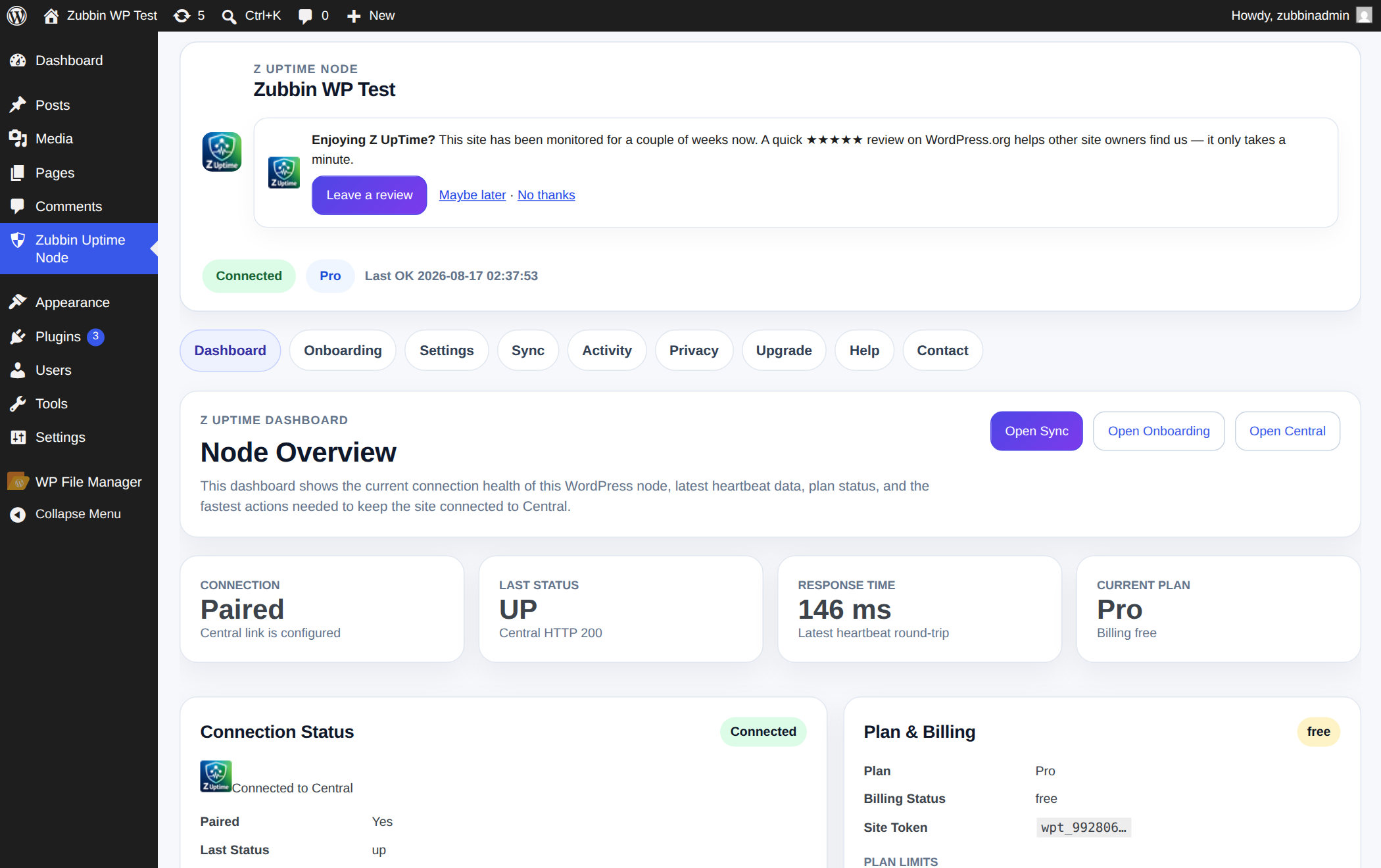Screen dimensions: 1381x868
Task: Click the Users person icon
Action: 18,370
